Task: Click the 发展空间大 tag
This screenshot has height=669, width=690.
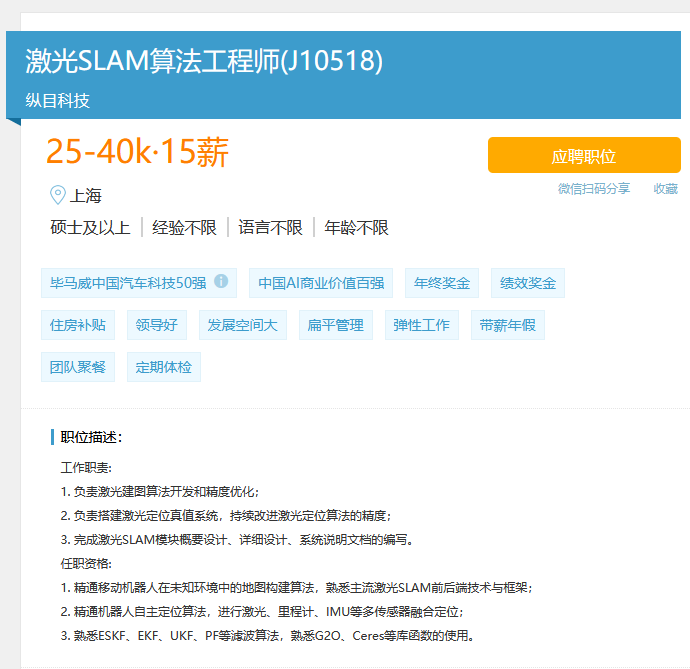Action: (x=243, y=325)
